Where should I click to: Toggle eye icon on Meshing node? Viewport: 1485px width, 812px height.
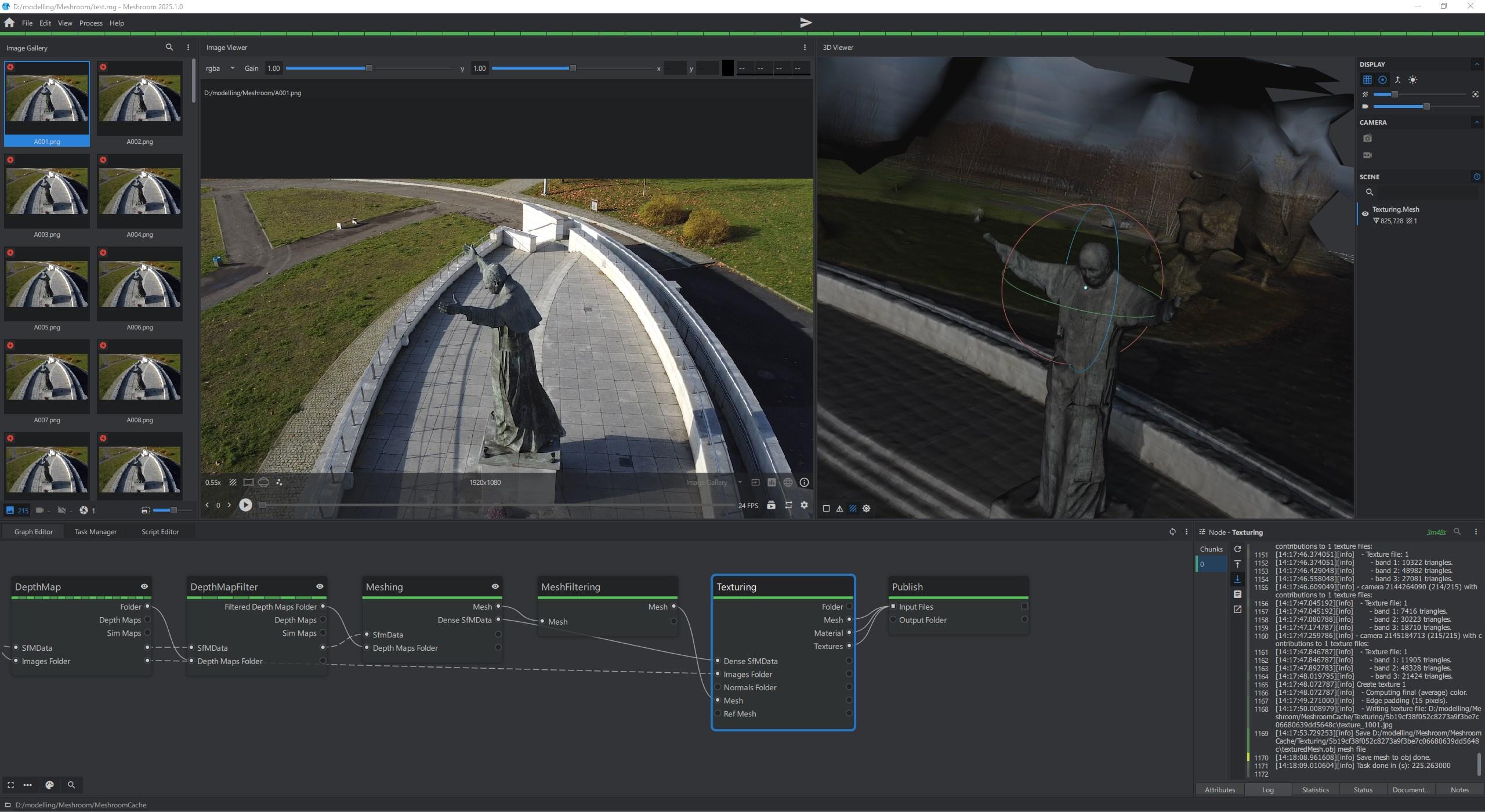coord(495,586)
